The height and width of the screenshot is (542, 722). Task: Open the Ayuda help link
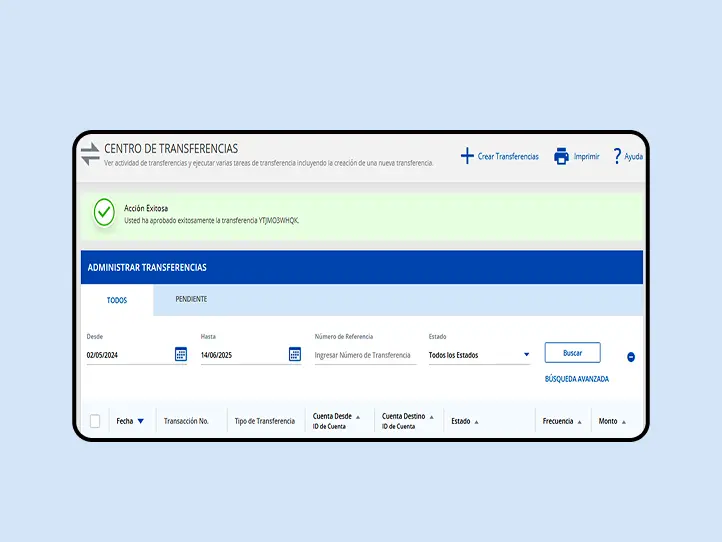point(633,157)
